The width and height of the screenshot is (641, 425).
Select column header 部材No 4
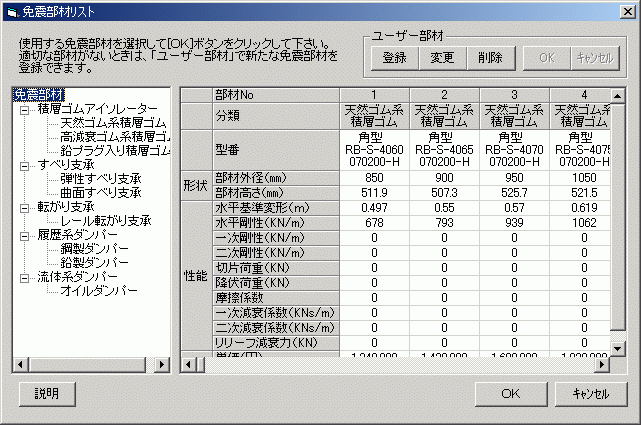[580, 95]
